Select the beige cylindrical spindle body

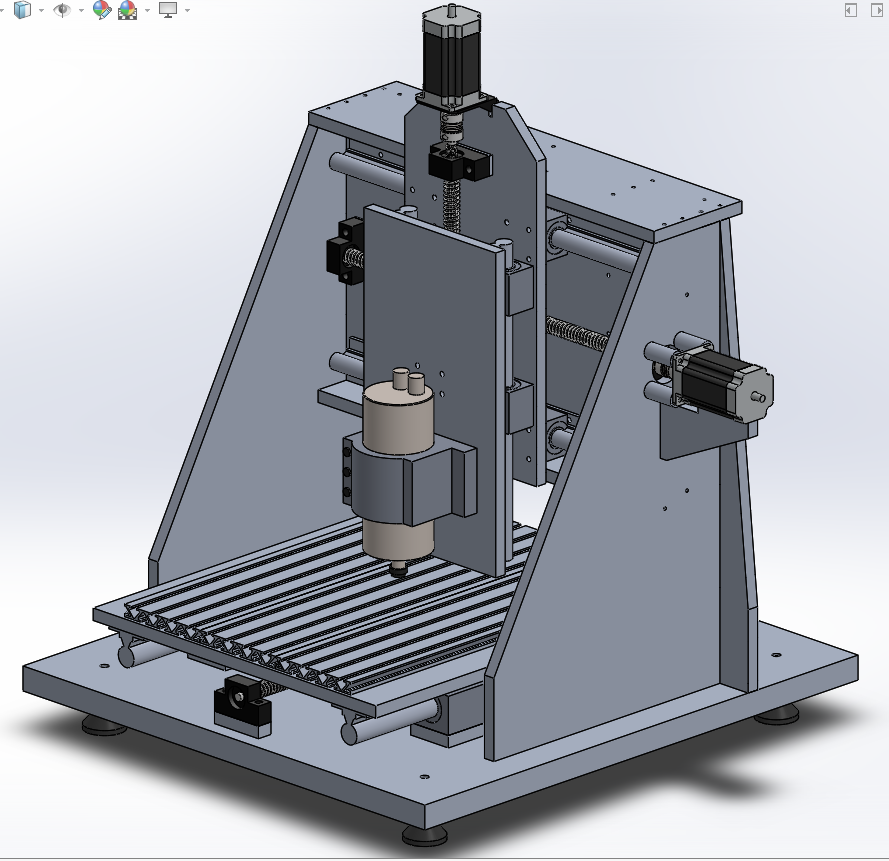tap(399, 420)
